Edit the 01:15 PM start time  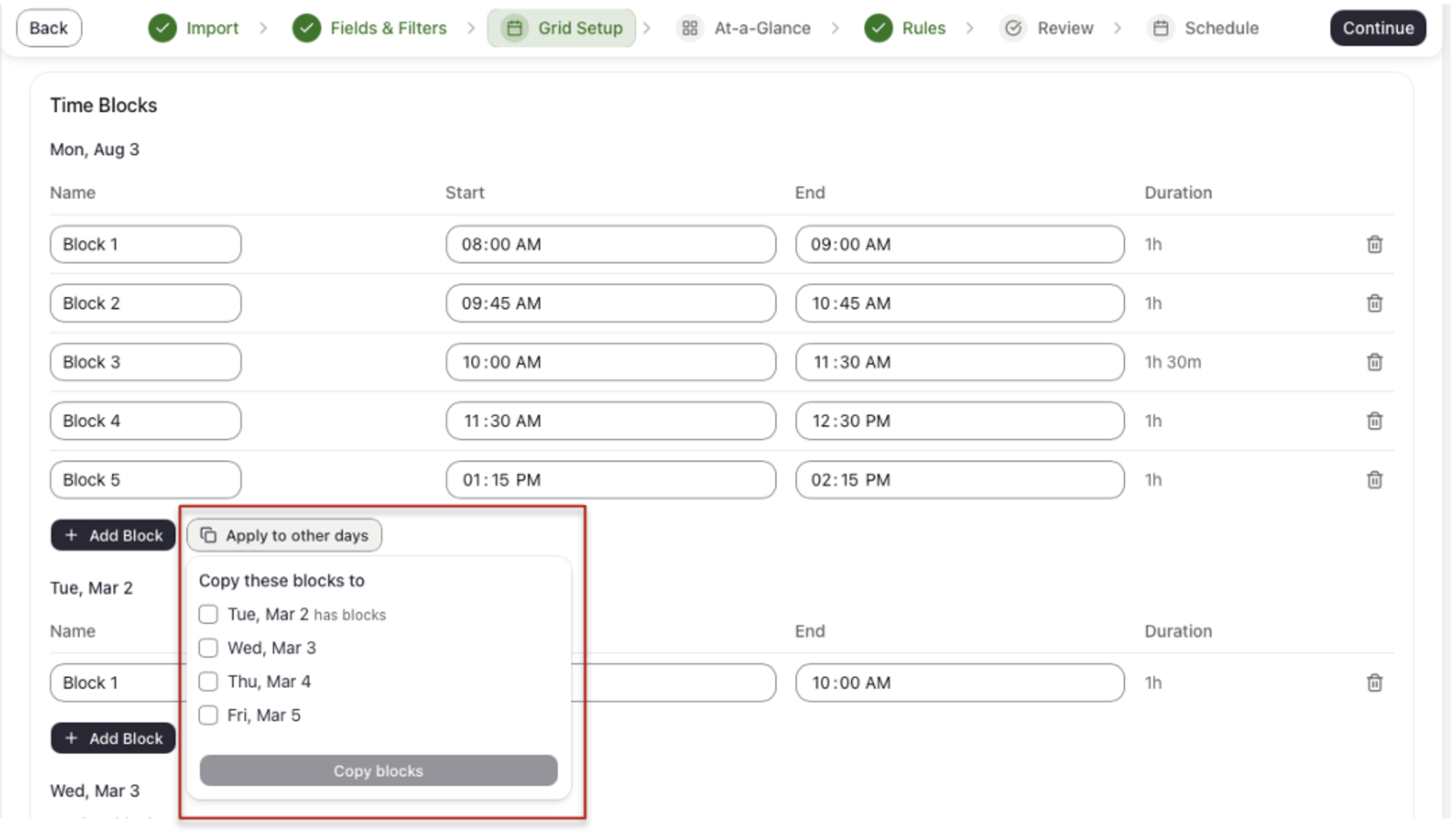click(610, 479)
